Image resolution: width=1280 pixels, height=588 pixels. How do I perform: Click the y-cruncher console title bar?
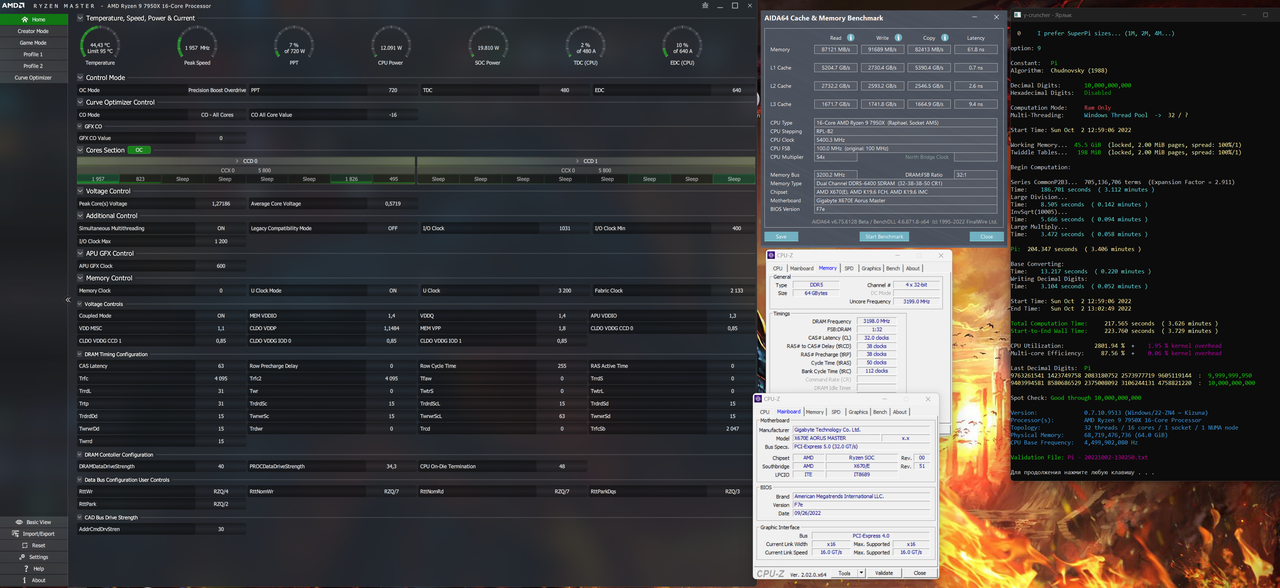[1144, 15]
